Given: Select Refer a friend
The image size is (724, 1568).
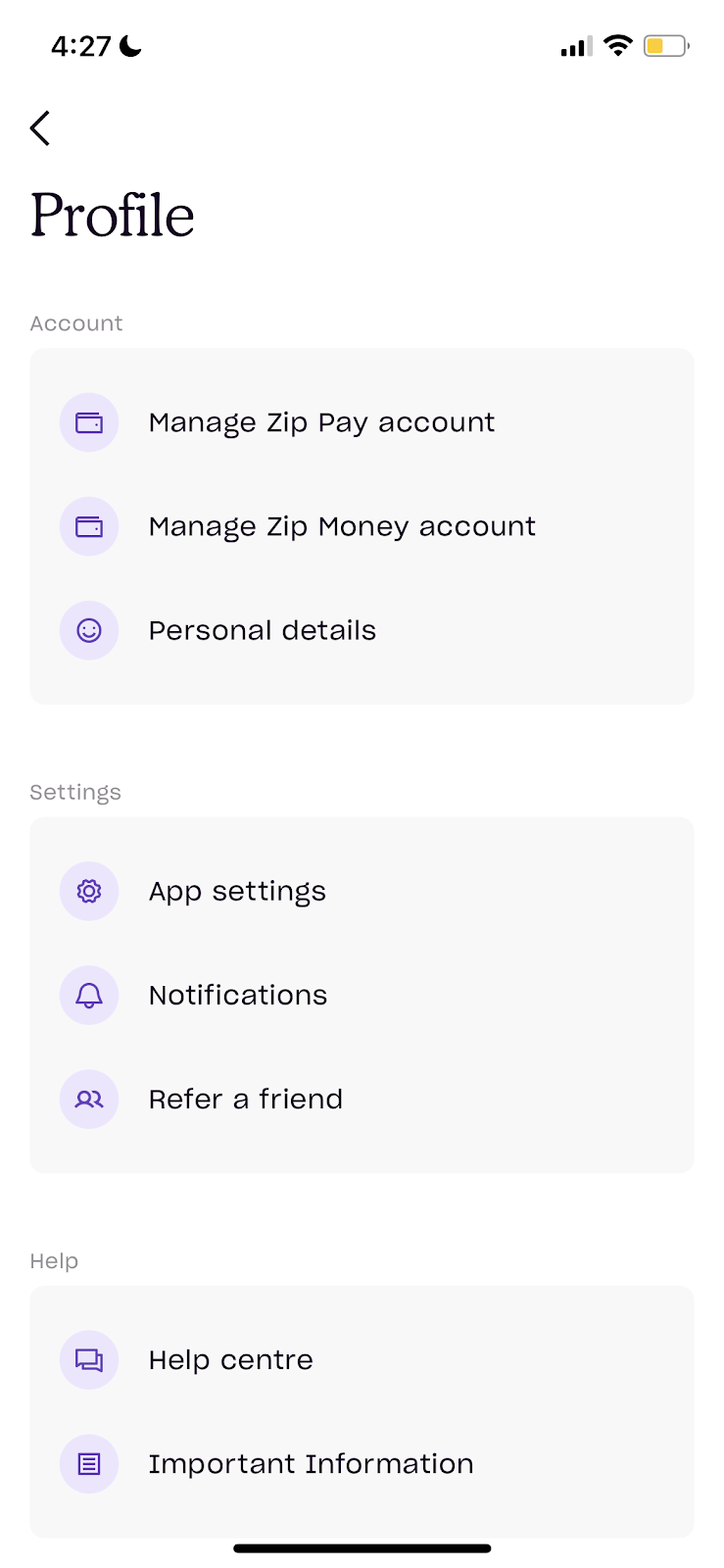Looking at the screenshot, I should click(246, 1099).
